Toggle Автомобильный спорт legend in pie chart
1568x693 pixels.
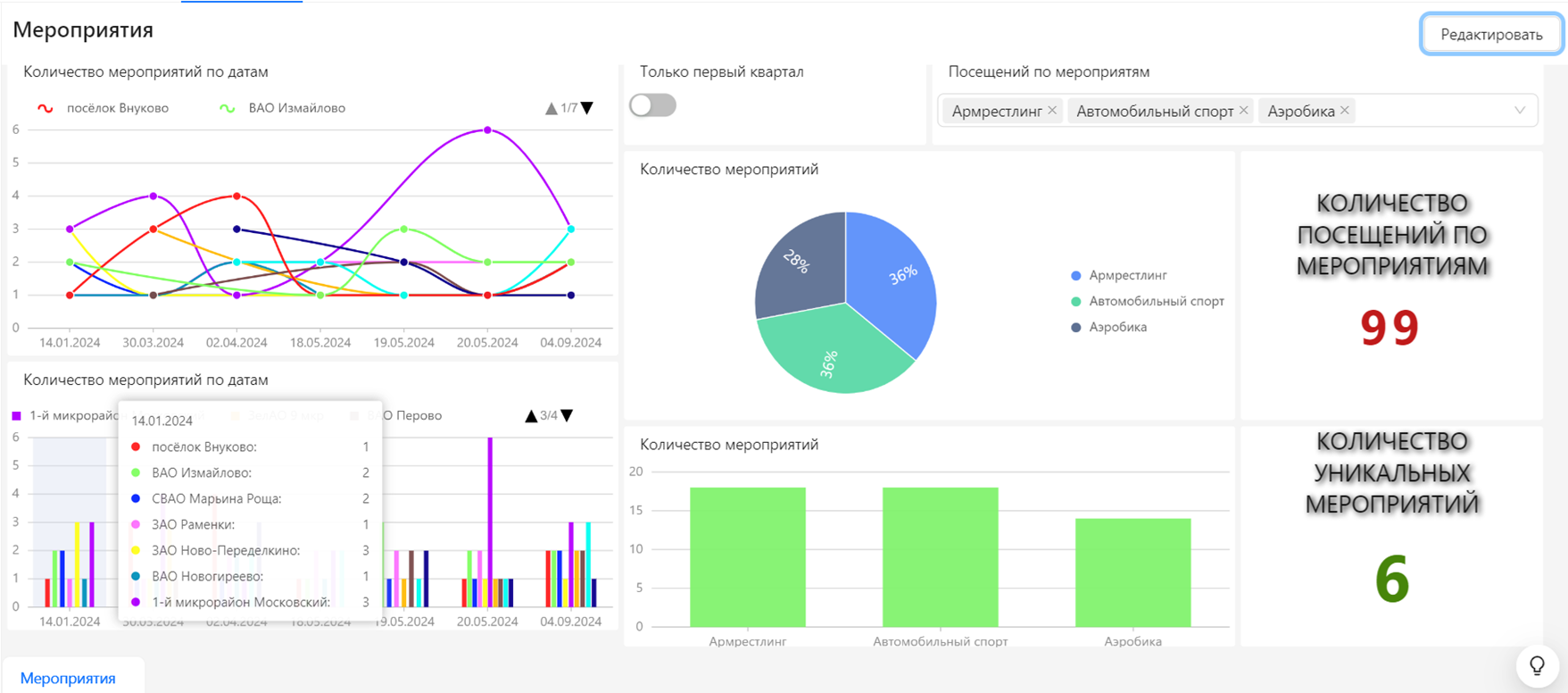click(1148, 301)
